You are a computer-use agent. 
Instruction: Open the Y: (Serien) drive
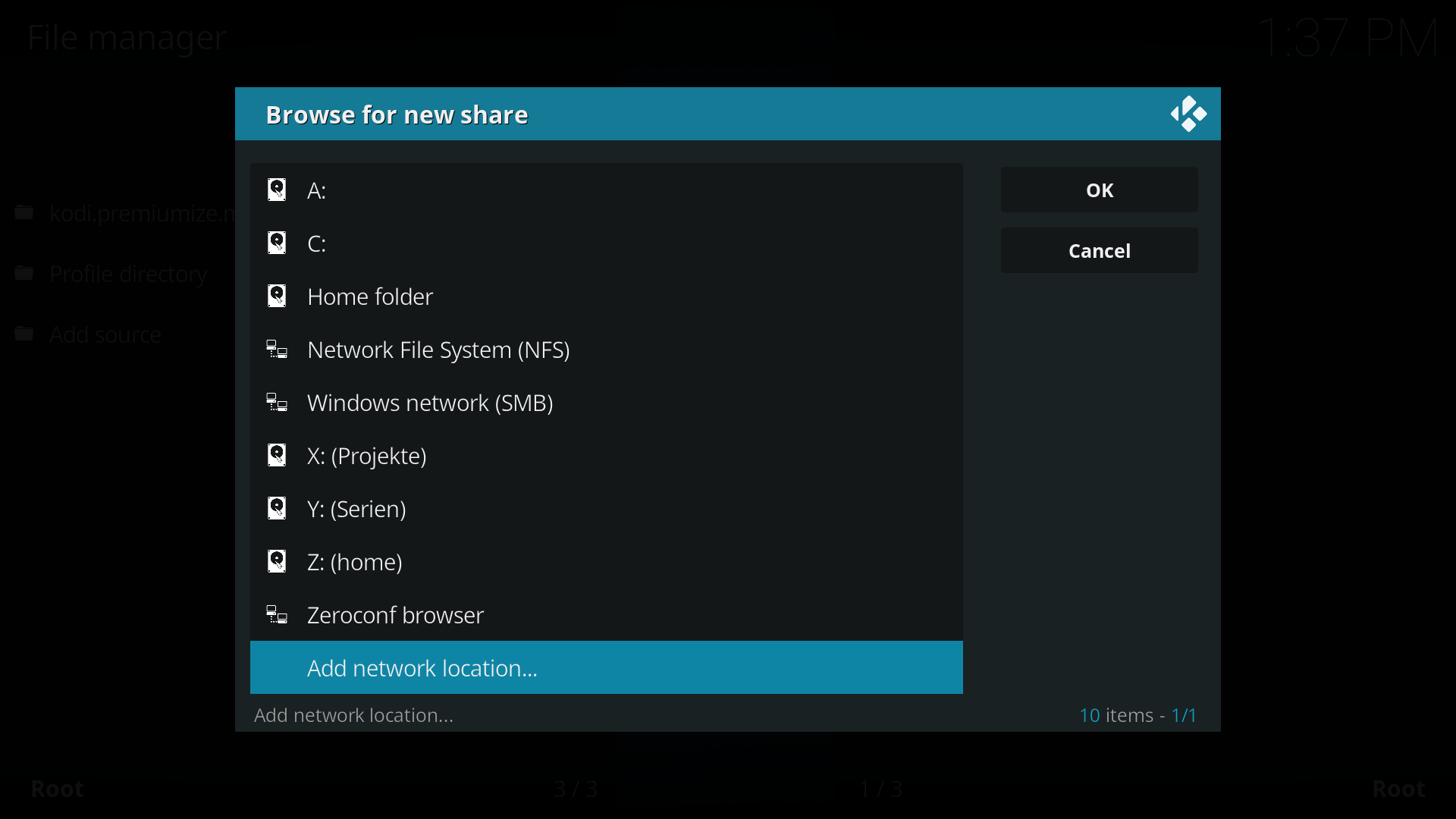coord(607,508)
